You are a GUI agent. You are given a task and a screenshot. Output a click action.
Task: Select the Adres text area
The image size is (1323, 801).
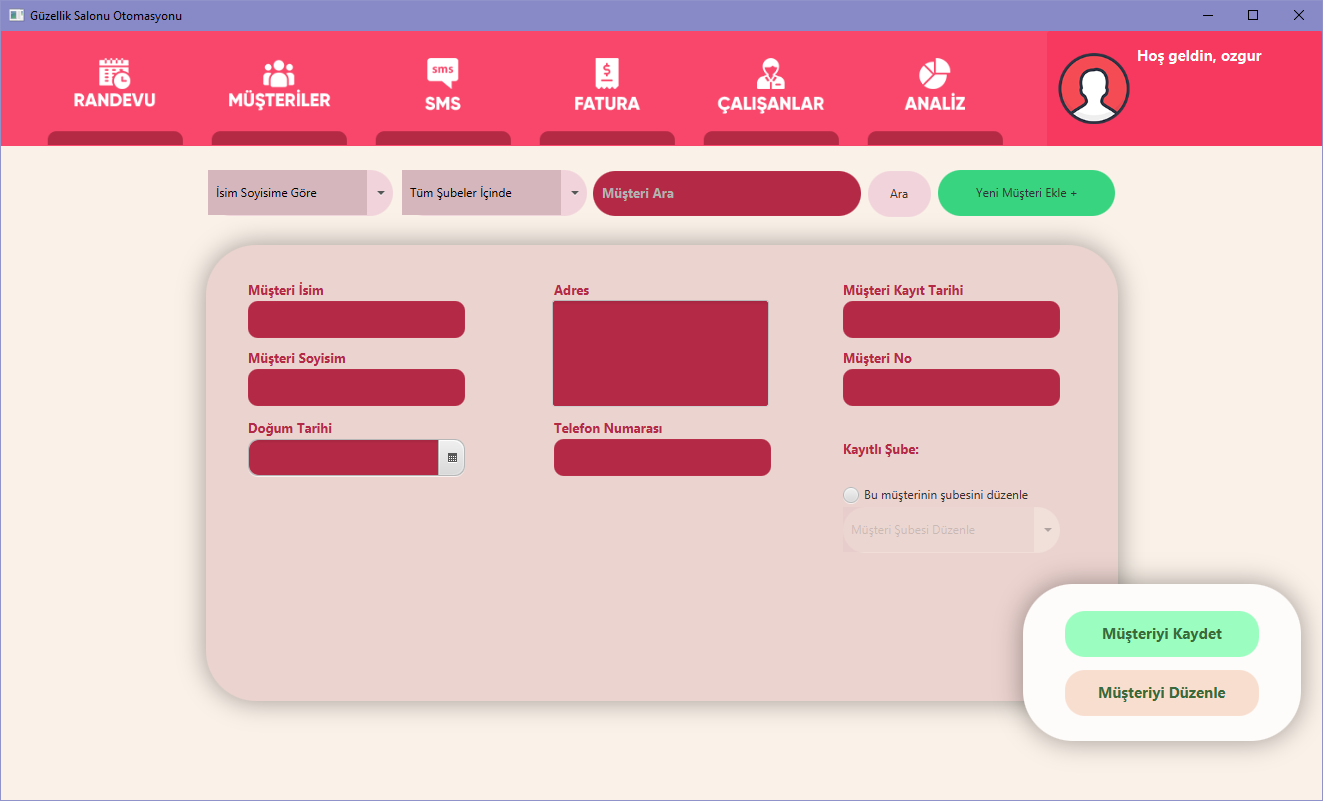point(660,352)
